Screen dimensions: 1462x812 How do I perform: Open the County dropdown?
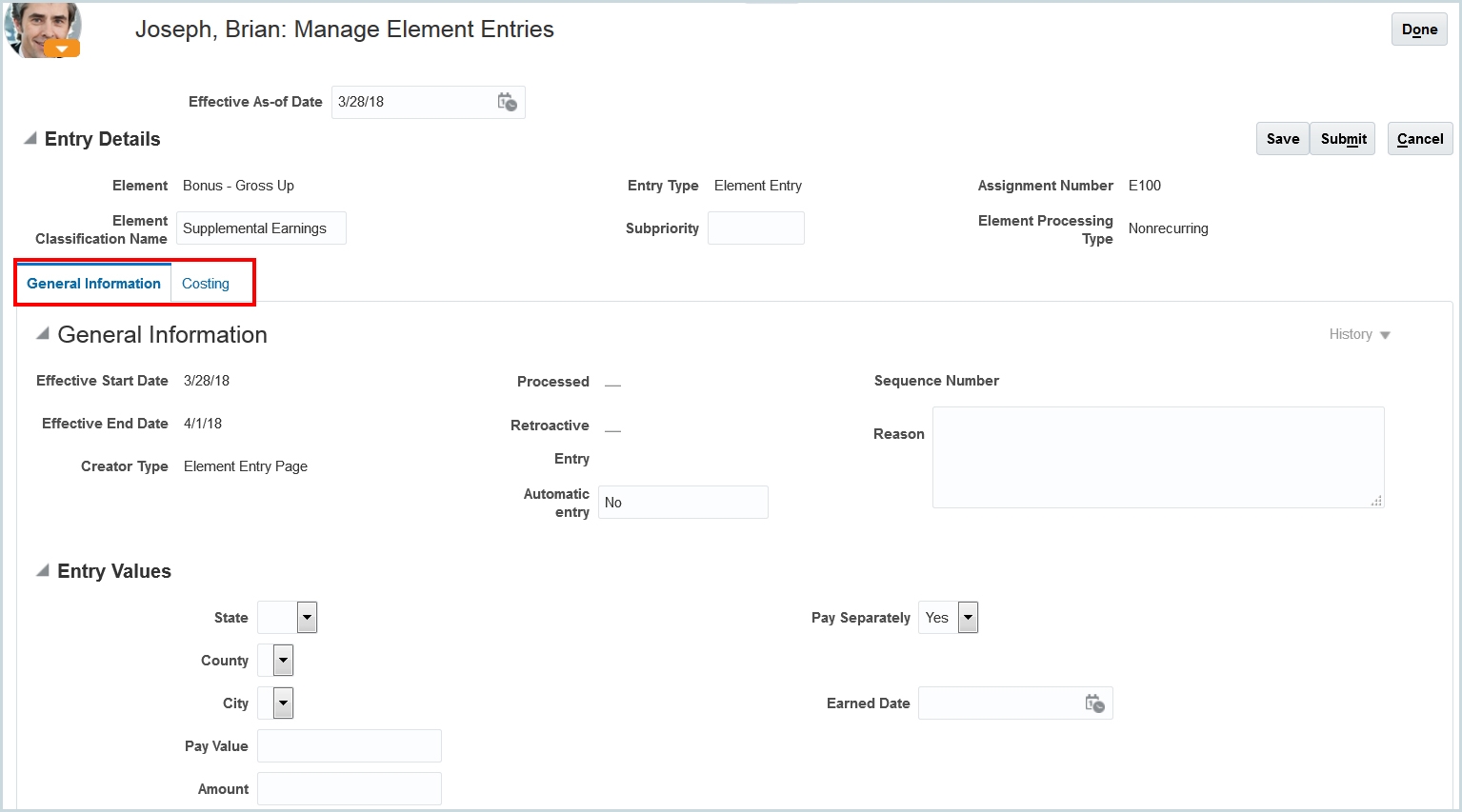284,660
